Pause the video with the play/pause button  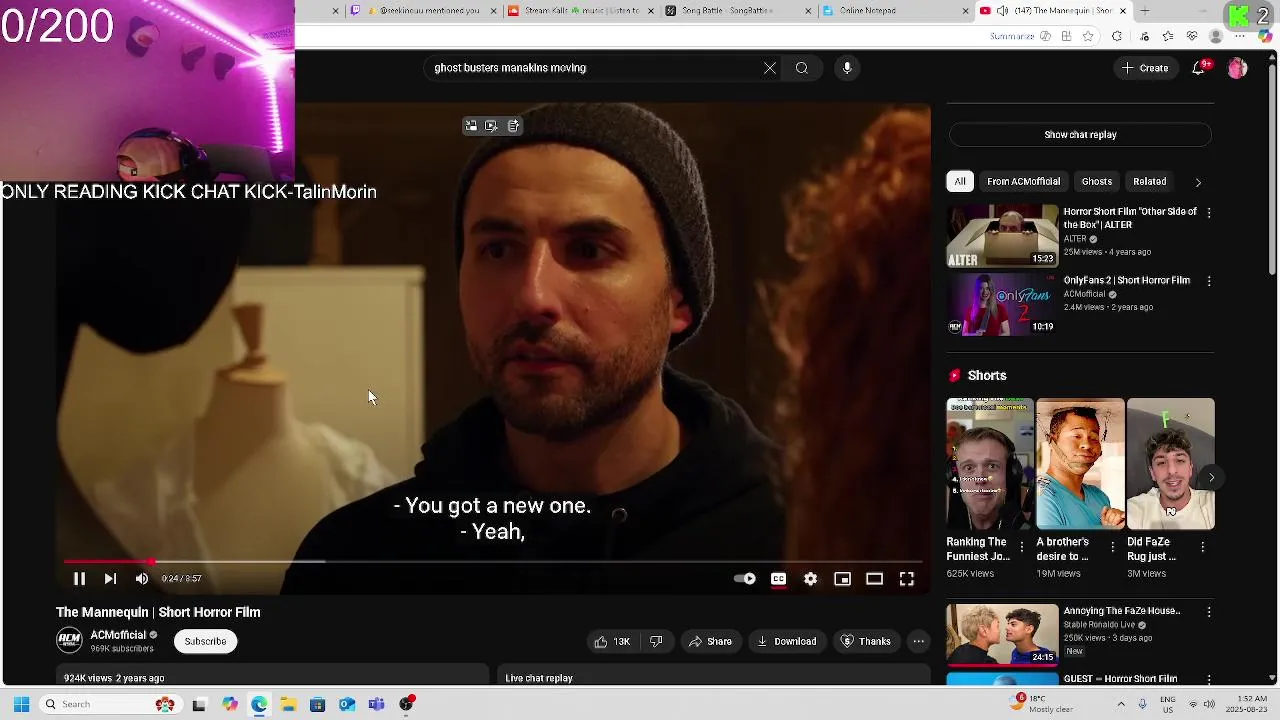[79, 579]
